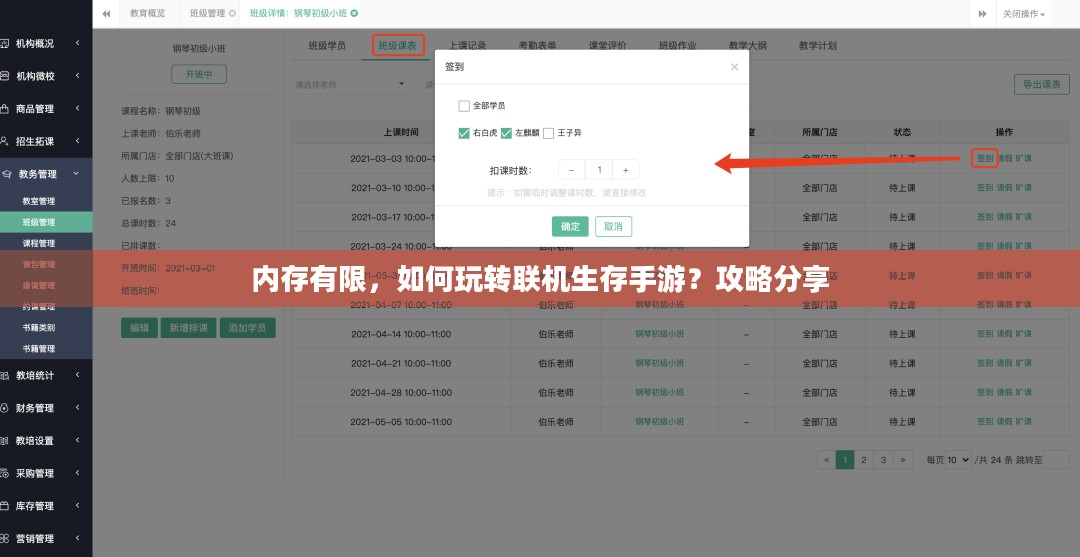Screen dimensions: 1080x557
Task: Click 请假 in the 2021-03-17 row
Action: (1004, 217)
